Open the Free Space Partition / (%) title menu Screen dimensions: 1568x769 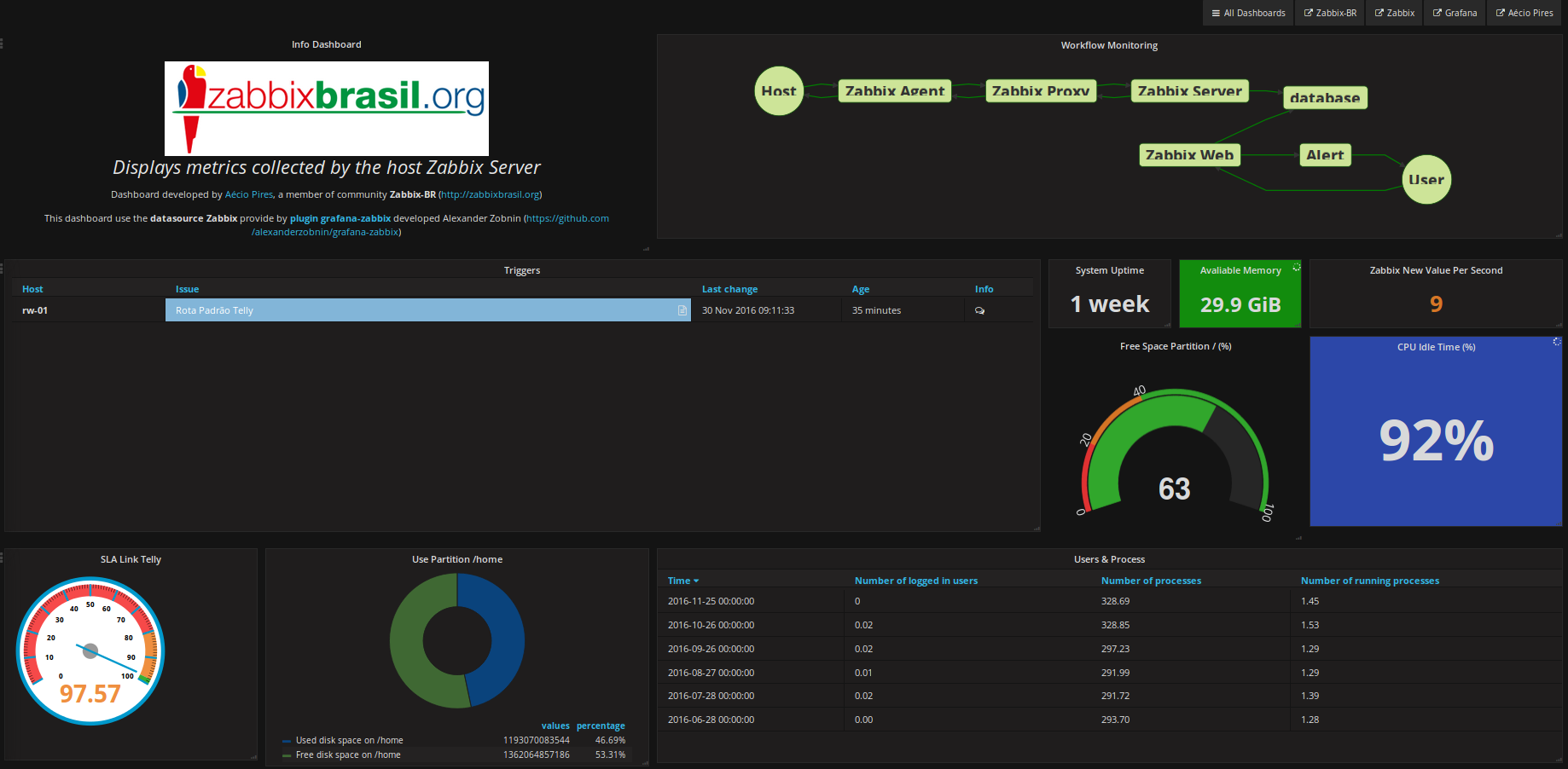[x=1176, y=346]
